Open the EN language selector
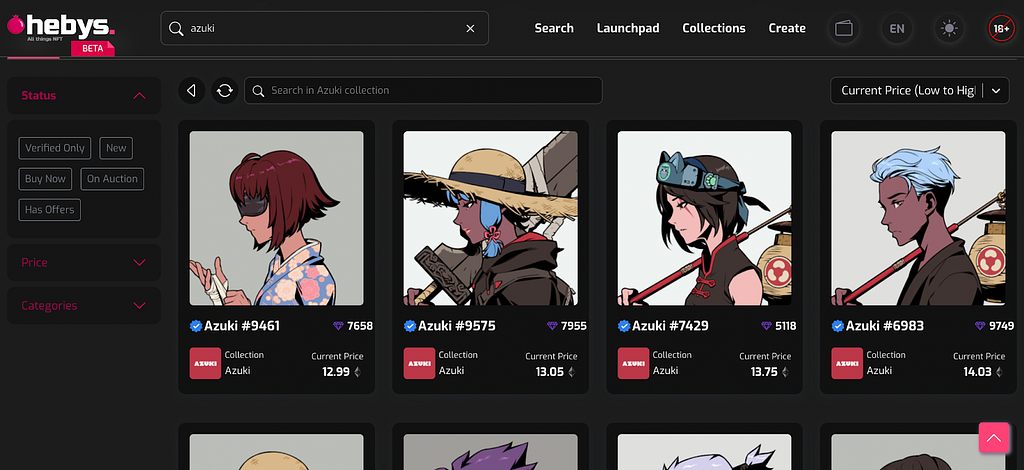 pyautogui.click(x=897, y=29)
